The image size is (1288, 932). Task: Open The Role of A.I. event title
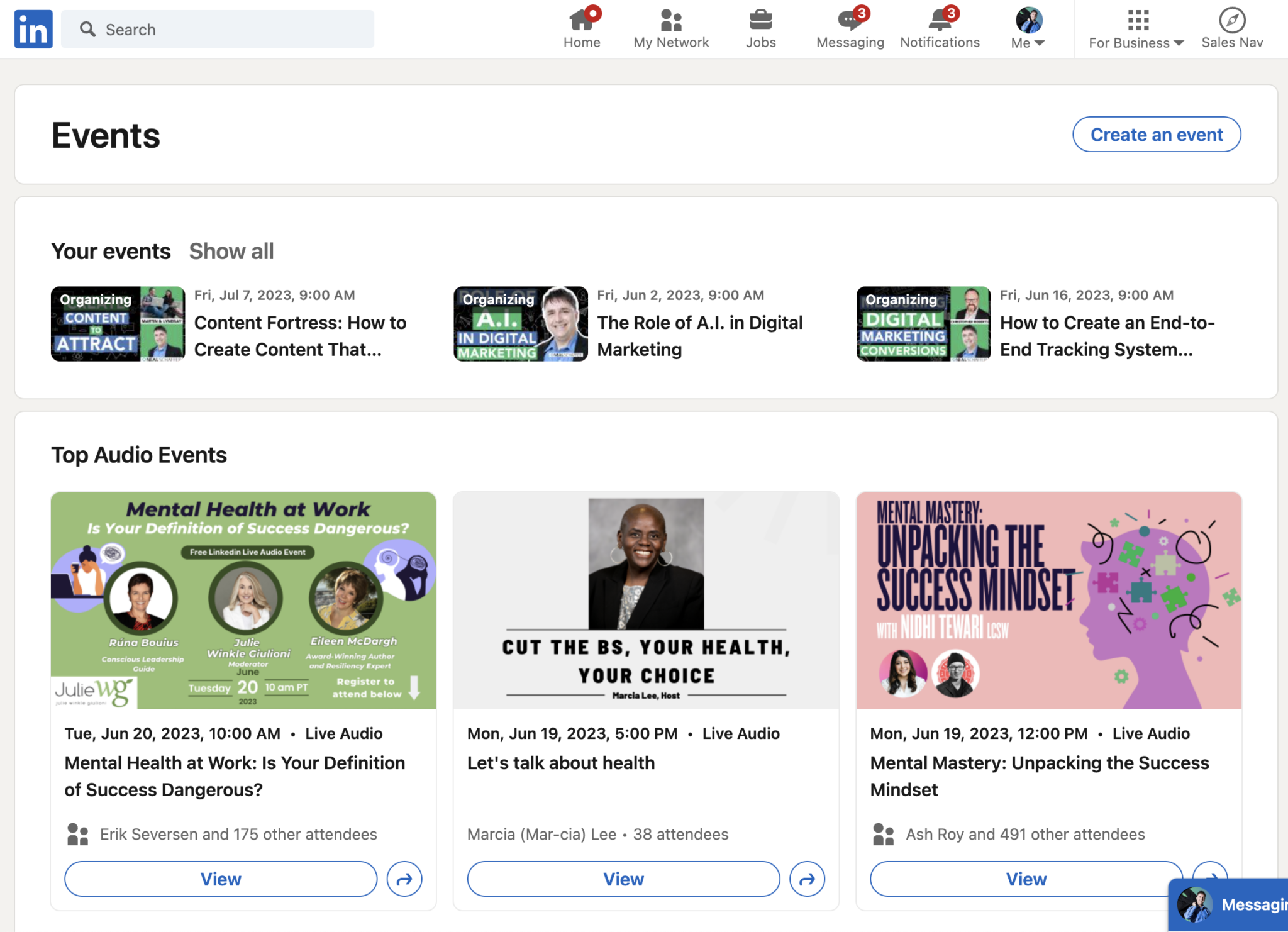(700, 336)
